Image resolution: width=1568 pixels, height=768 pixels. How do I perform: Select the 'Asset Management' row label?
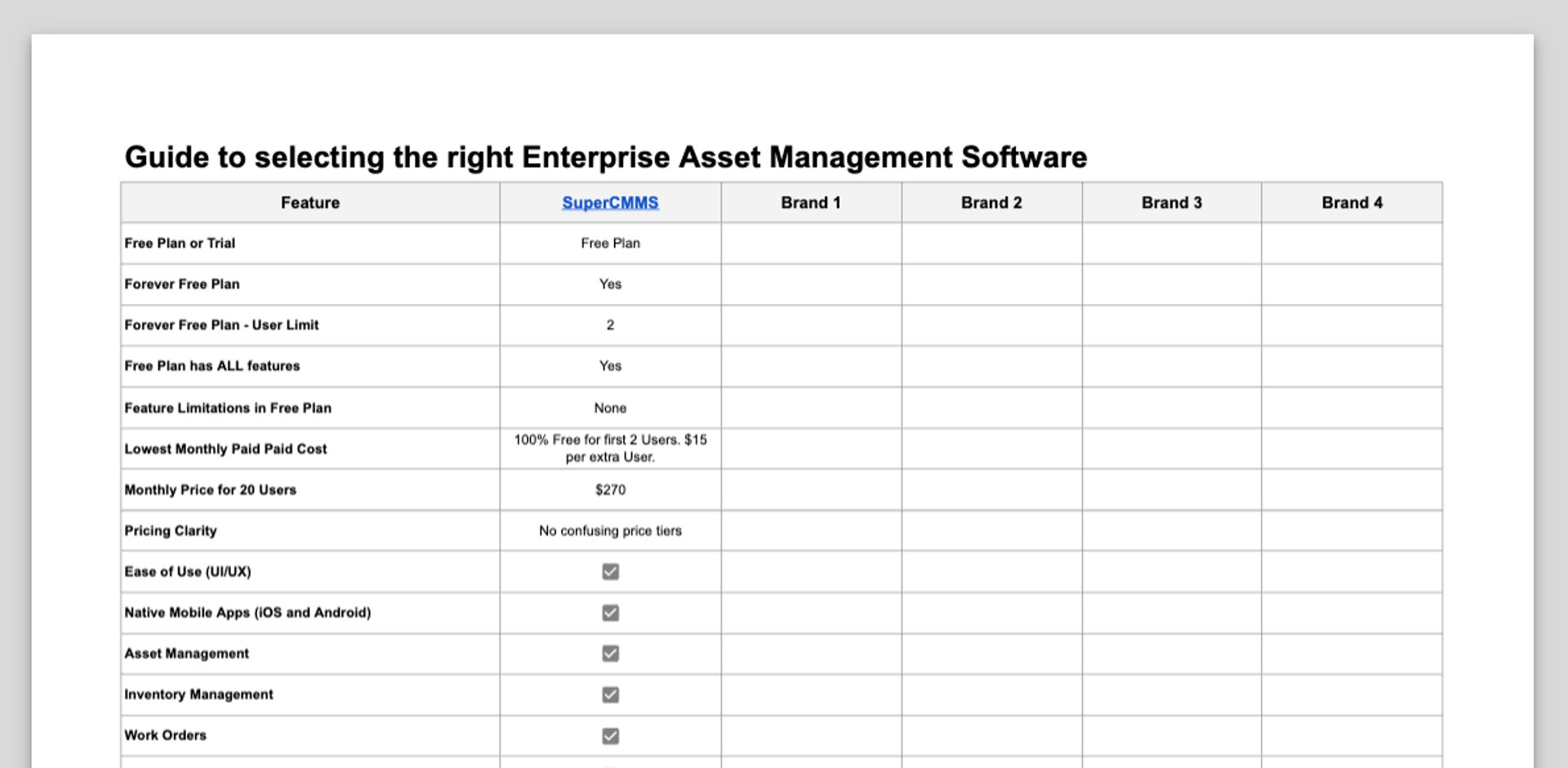tap(186, 654)
